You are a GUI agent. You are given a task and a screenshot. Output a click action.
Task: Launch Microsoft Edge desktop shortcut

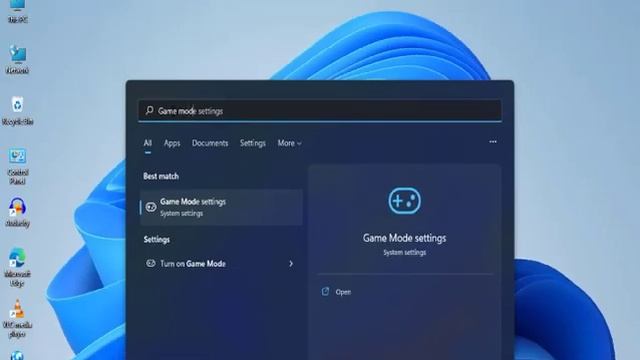pos(17,267)
